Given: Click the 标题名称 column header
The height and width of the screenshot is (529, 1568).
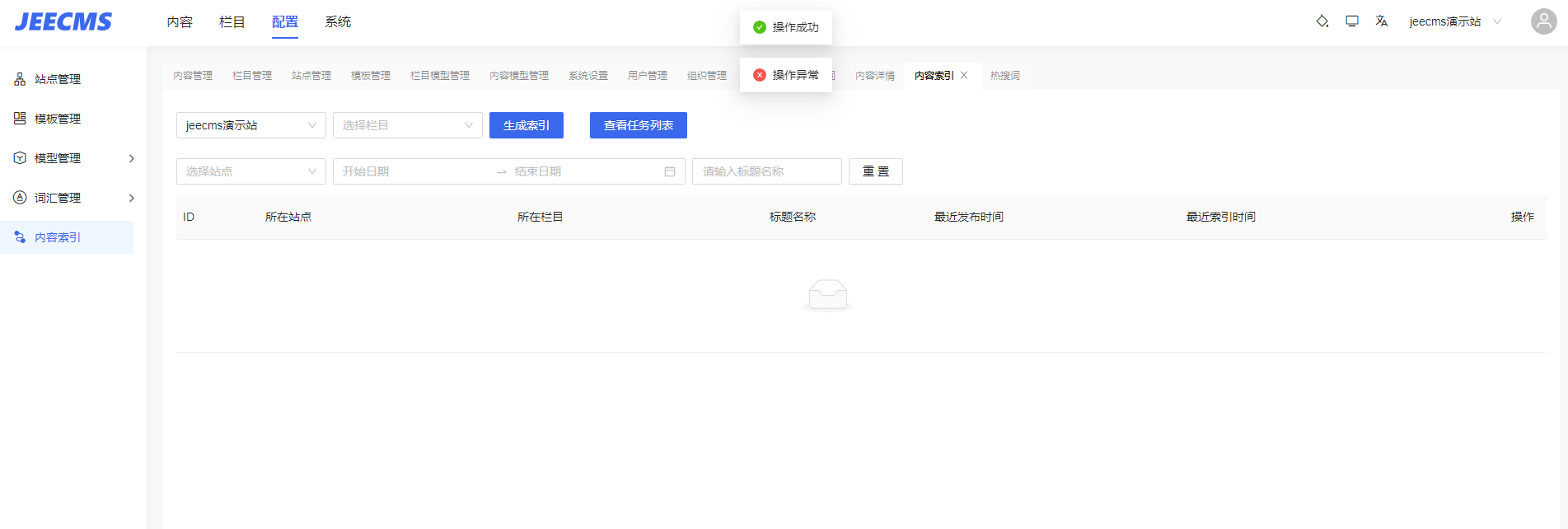Looking at the screenshot, I should 793,217.
